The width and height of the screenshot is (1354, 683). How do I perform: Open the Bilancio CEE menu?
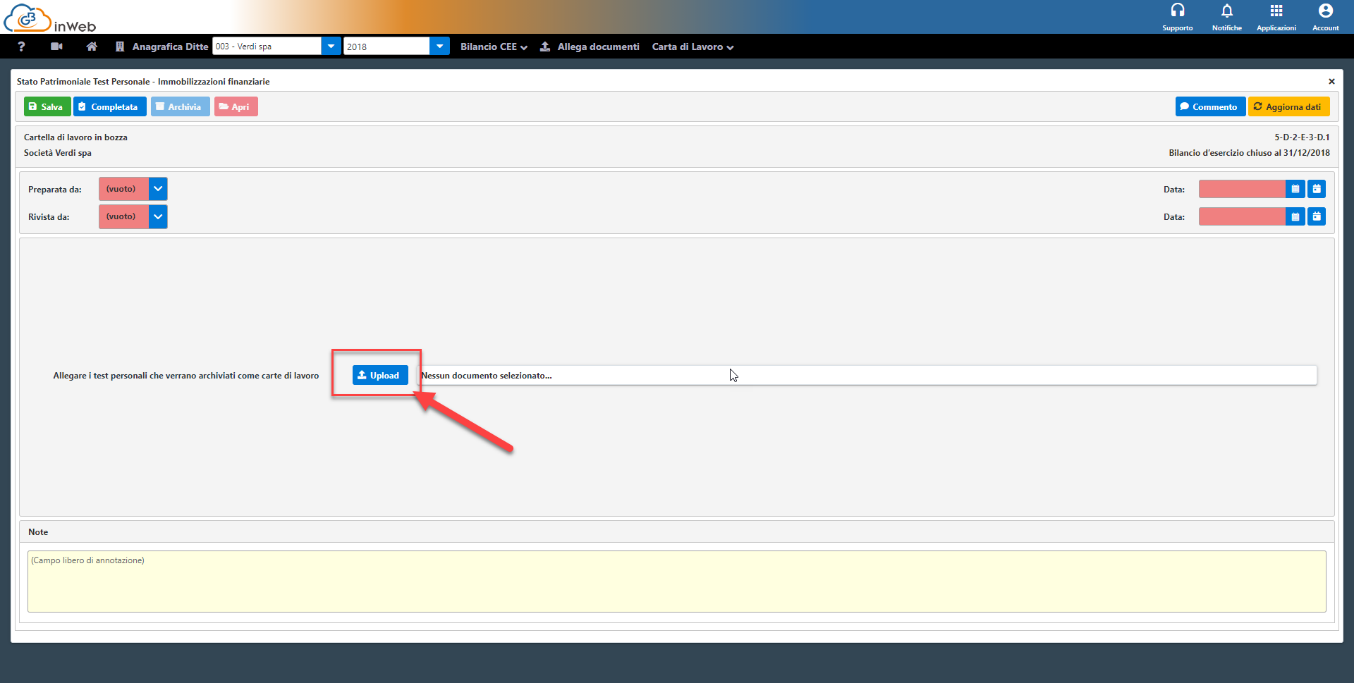click(x=494, y=46)
